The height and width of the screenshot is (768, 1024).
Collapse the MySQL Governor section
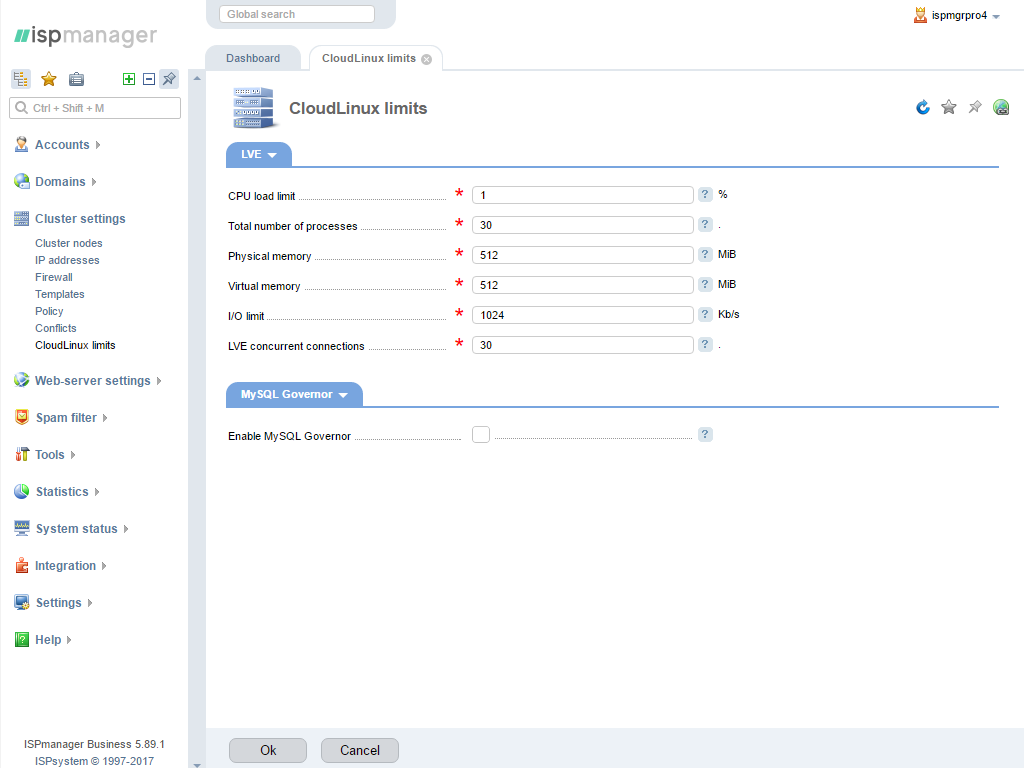[294, 394]
